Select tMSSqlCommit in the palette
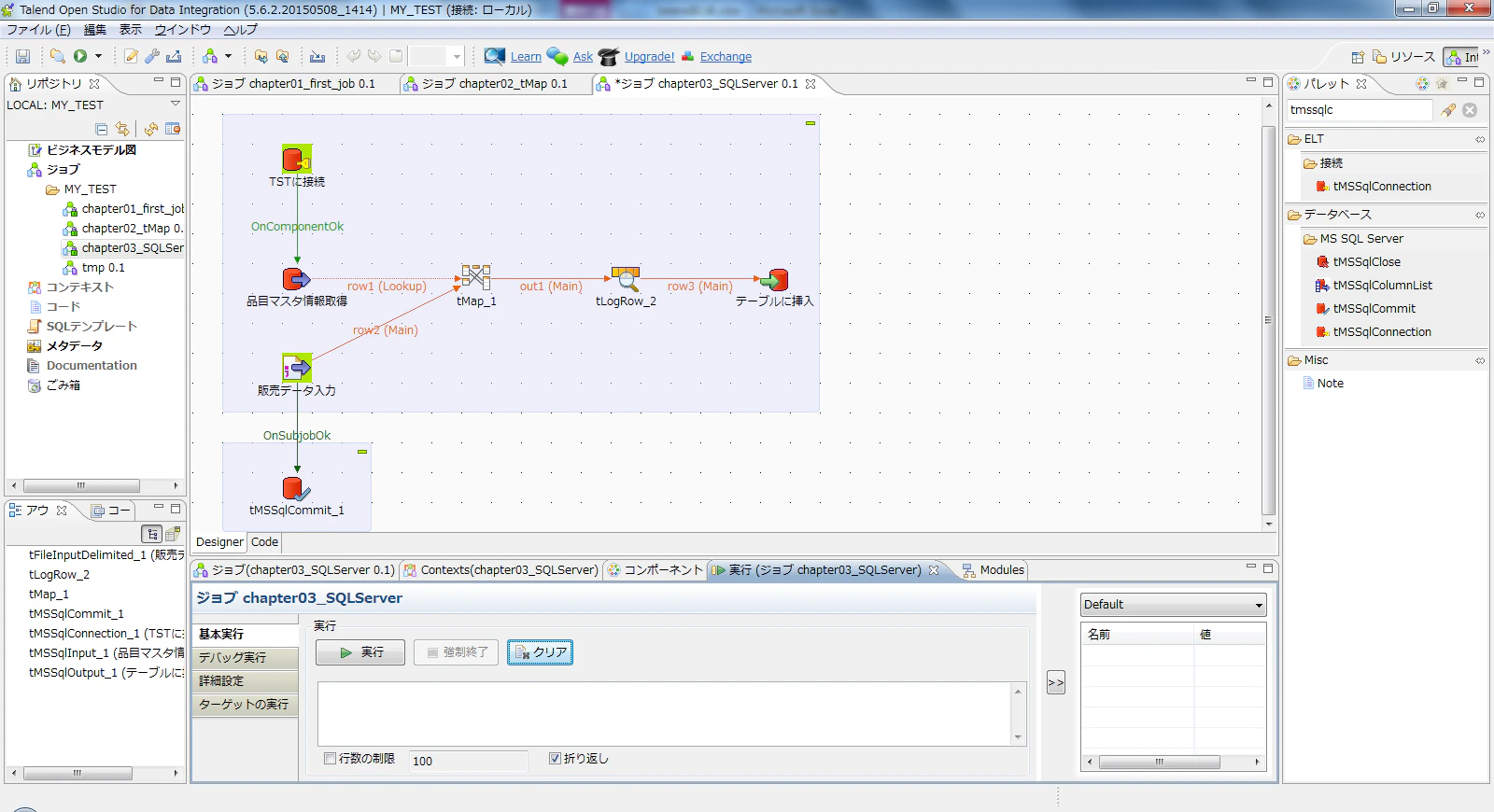The height and width of the screenshot is (812, 1494). coord(1374,309)
